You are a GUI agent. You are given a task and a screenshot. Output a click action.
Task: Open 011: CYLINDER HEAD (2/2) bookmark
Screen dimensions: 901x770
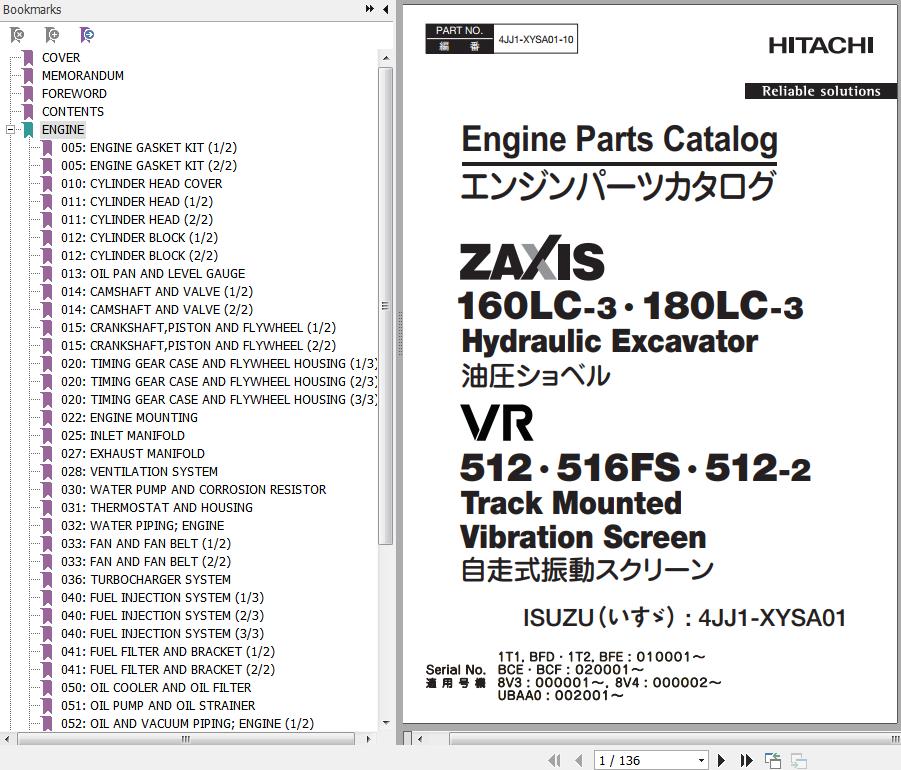click(137, 219)
